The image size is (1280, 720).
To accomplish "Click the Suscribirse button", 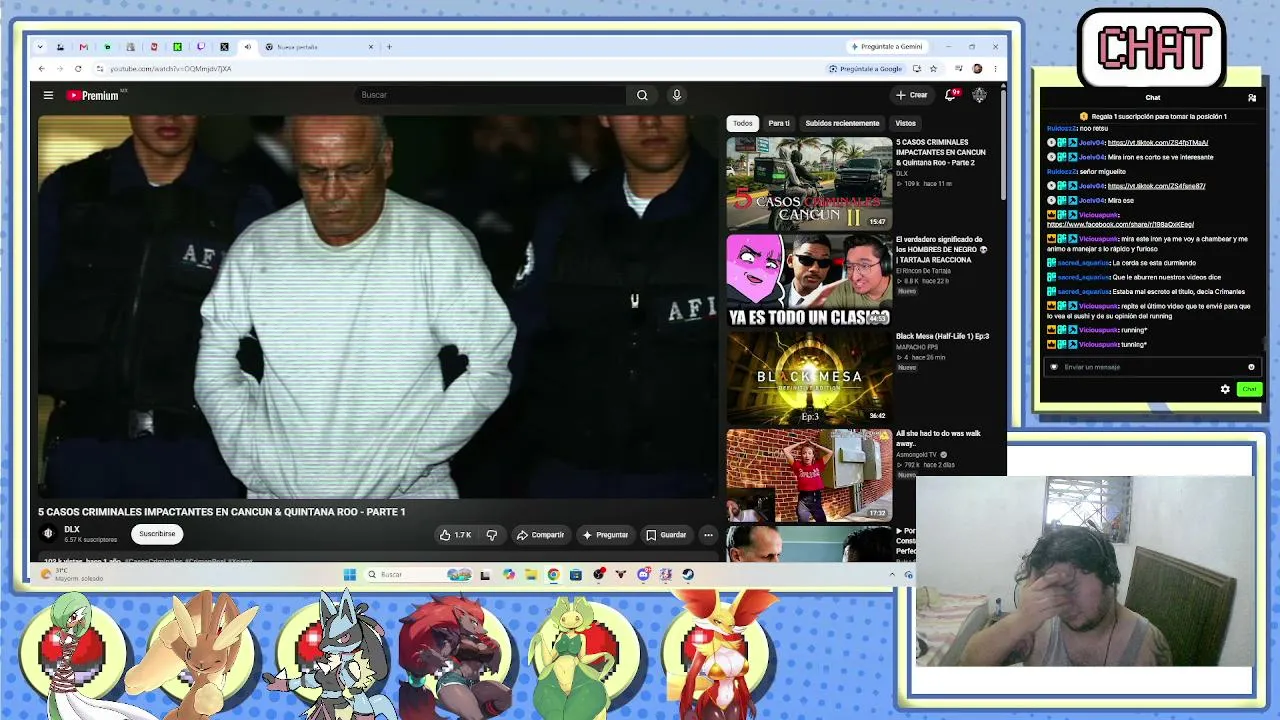I will coord(157,534).
